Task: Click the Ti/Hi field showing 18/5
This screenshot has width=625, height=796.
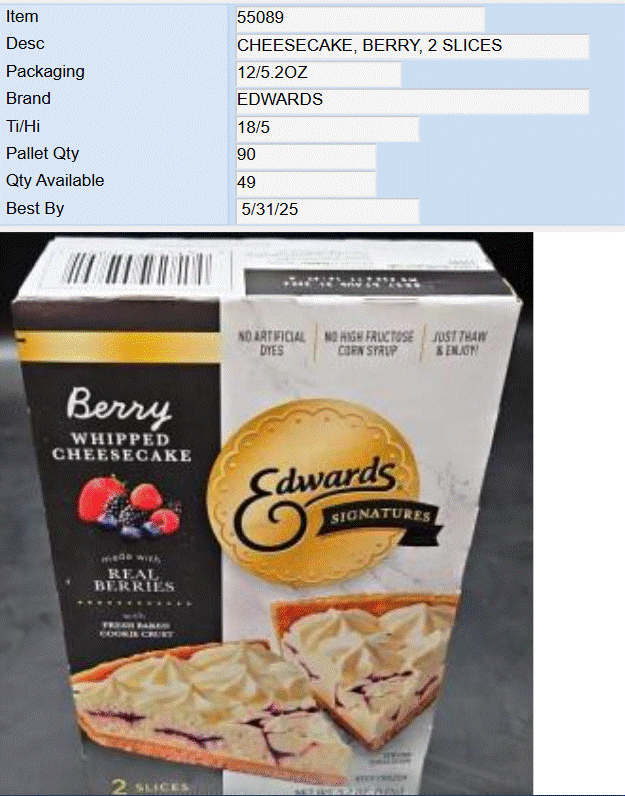Action: coord(327,128)
